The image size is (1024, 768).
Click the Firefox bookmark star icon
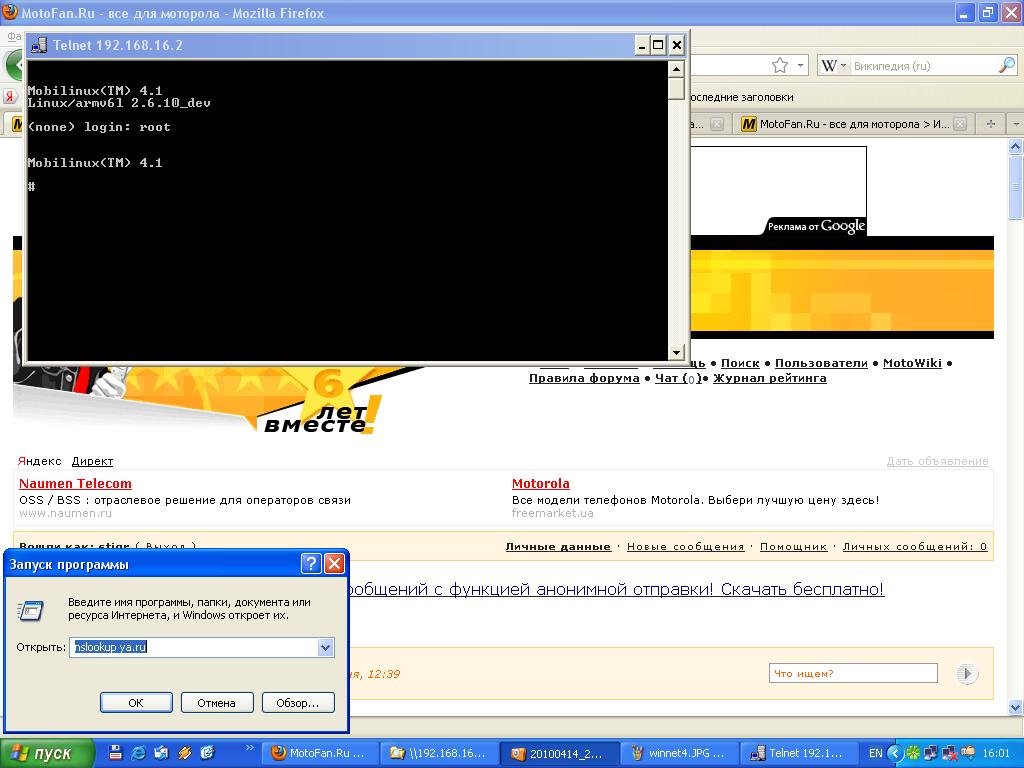[x=780, y=65]
